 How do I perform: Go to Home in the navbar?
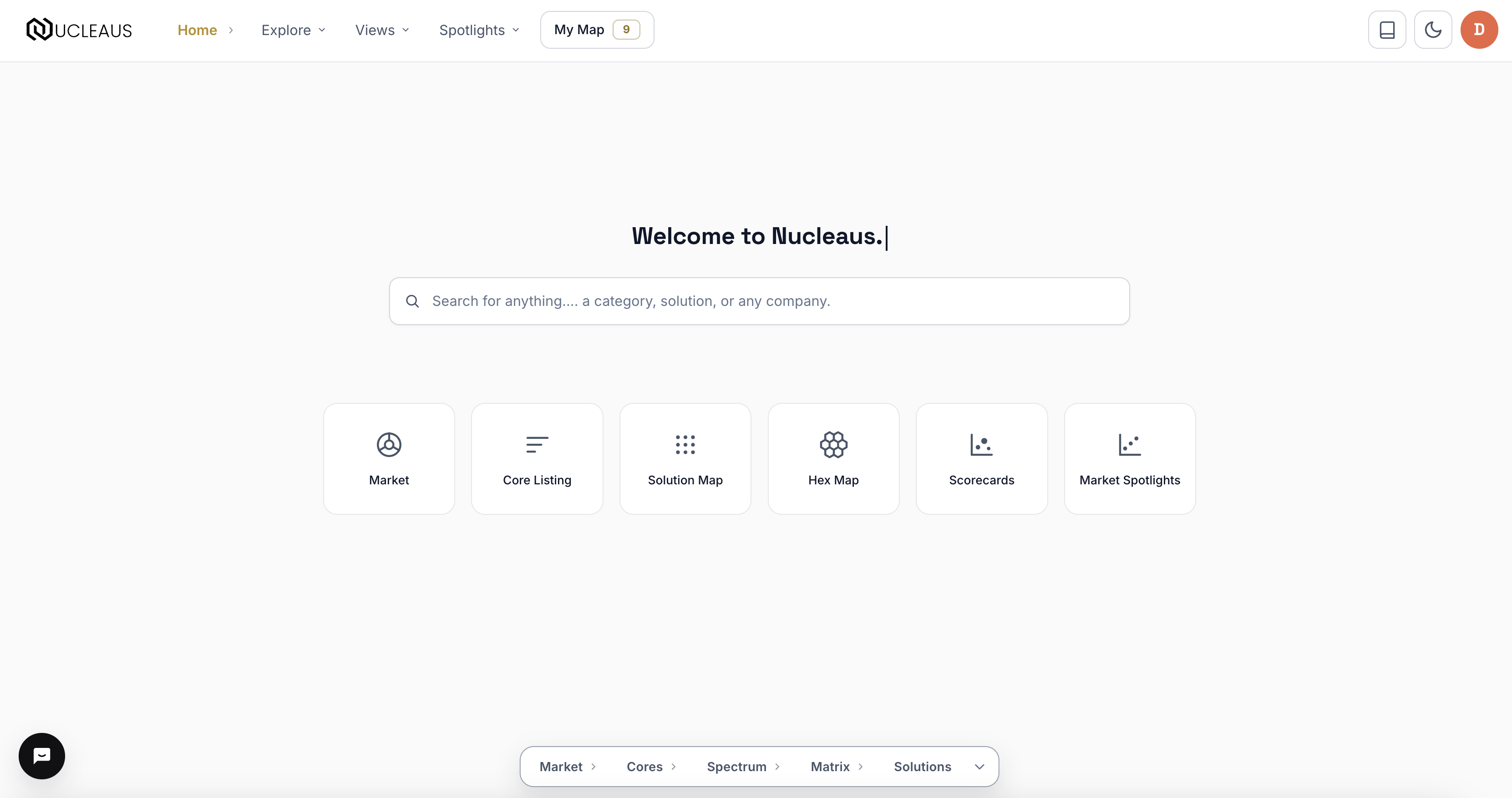point(197,30)
